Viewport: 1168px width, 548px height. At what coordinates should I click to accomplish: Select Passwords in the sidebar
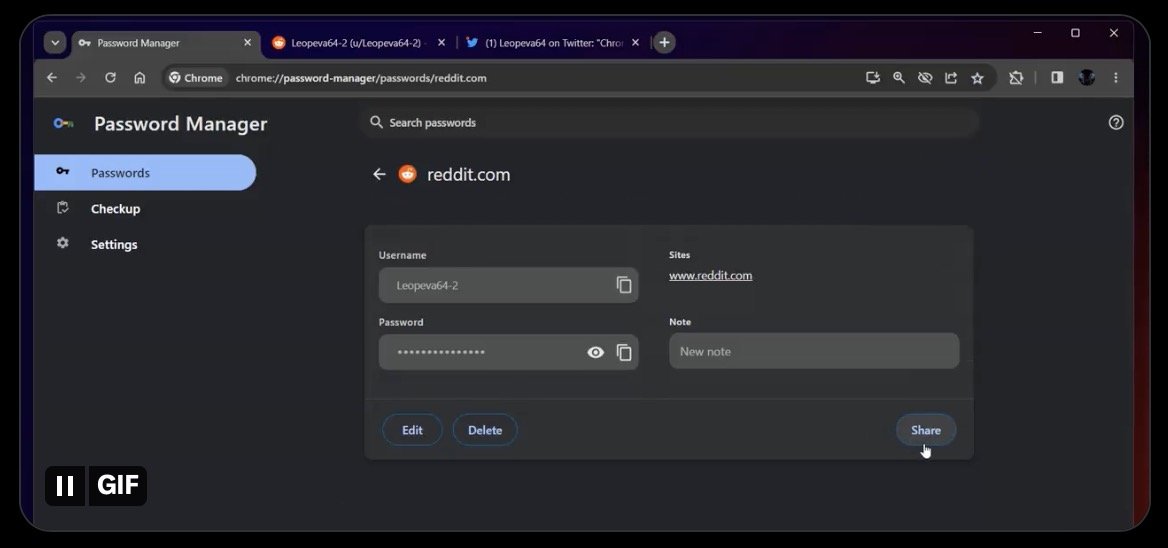pos(145,173)
